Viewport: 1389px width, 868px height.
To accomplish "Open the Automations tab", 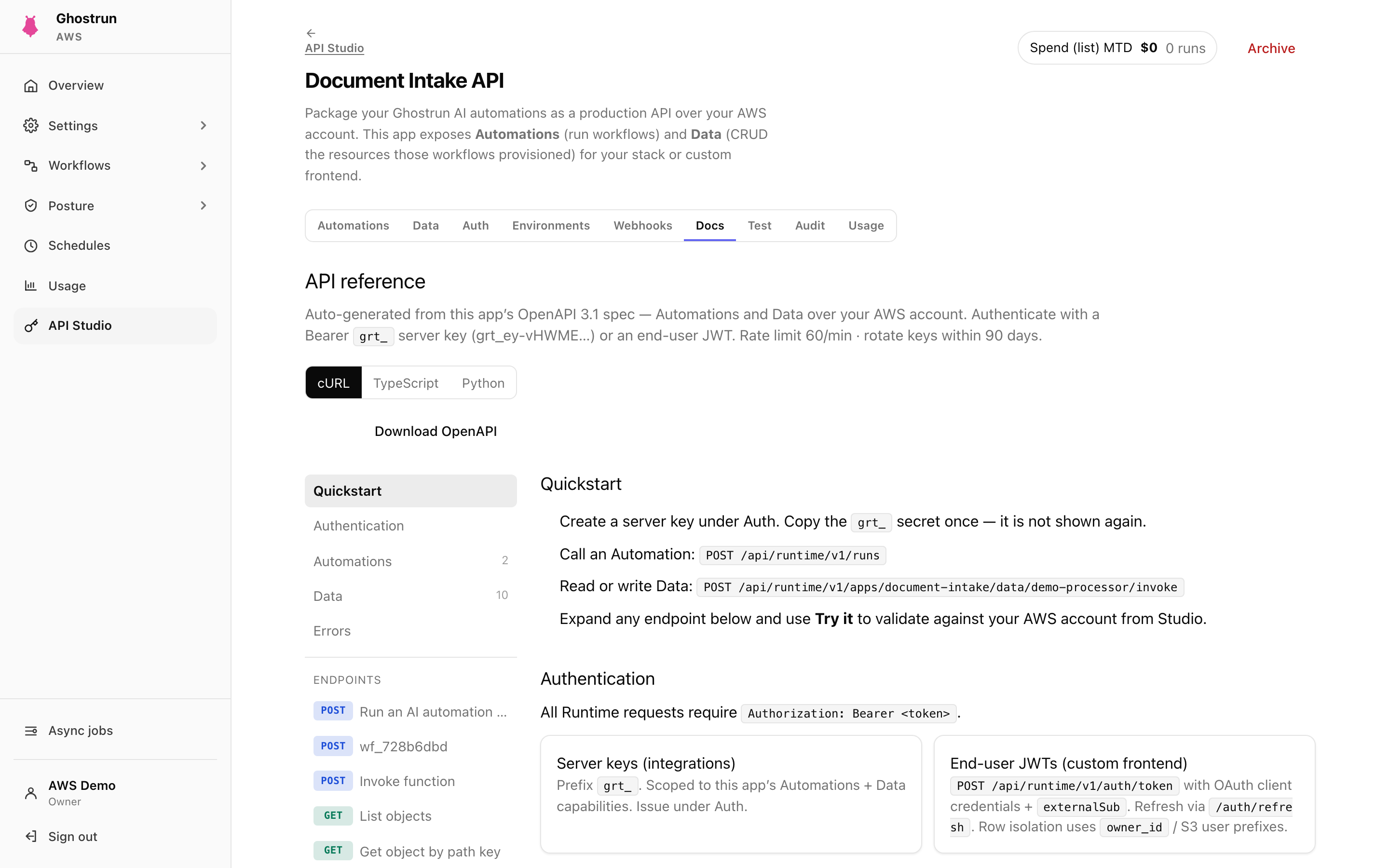I will (x=353, y=226).
